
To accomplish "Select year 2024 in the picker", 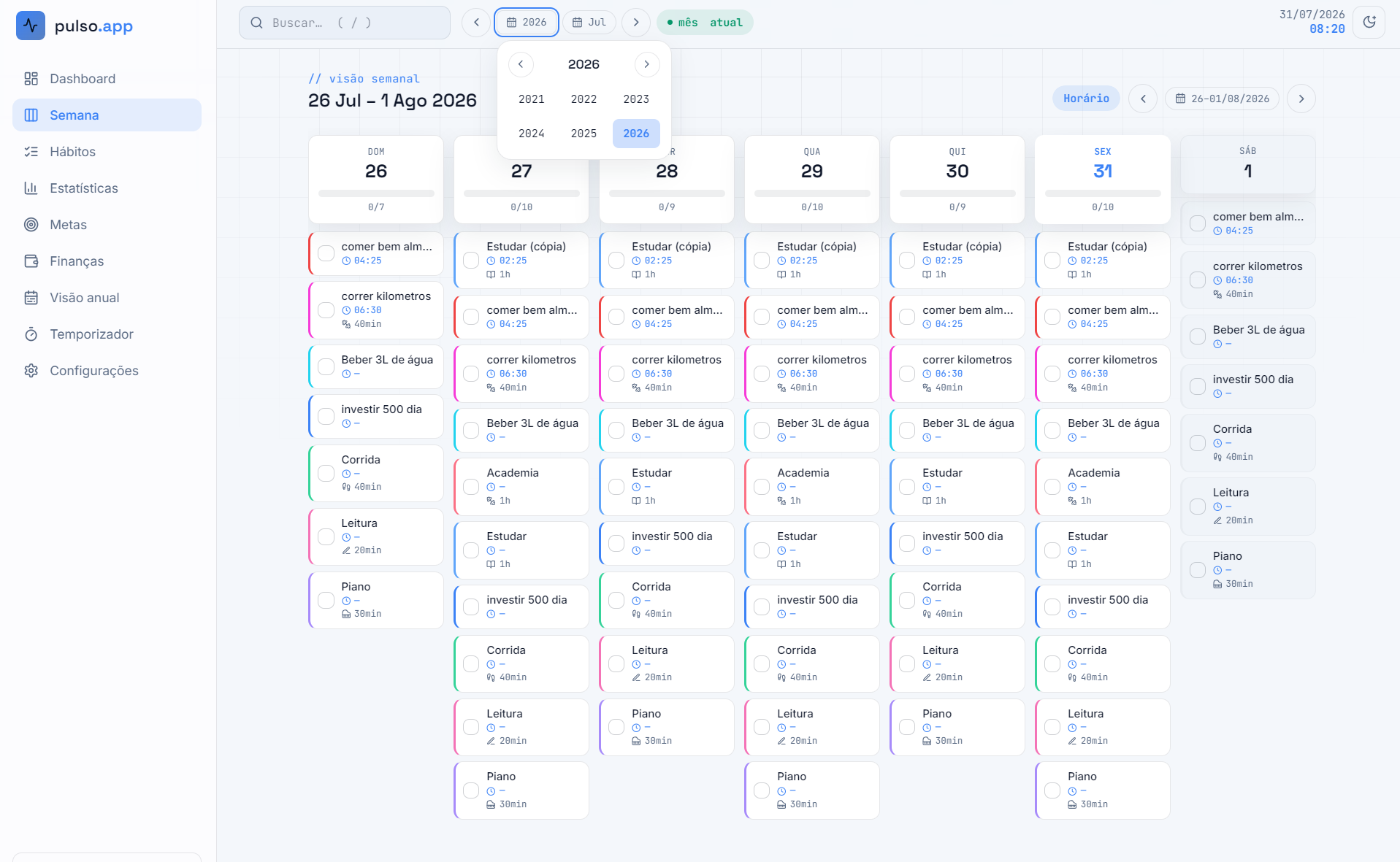I will click(x=532, y=134).
